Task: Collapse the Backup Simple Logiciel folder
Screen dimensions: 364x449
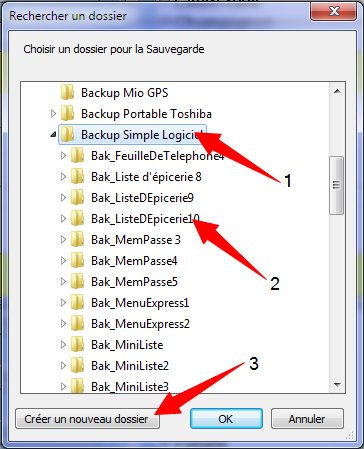Action: [53, 135]
